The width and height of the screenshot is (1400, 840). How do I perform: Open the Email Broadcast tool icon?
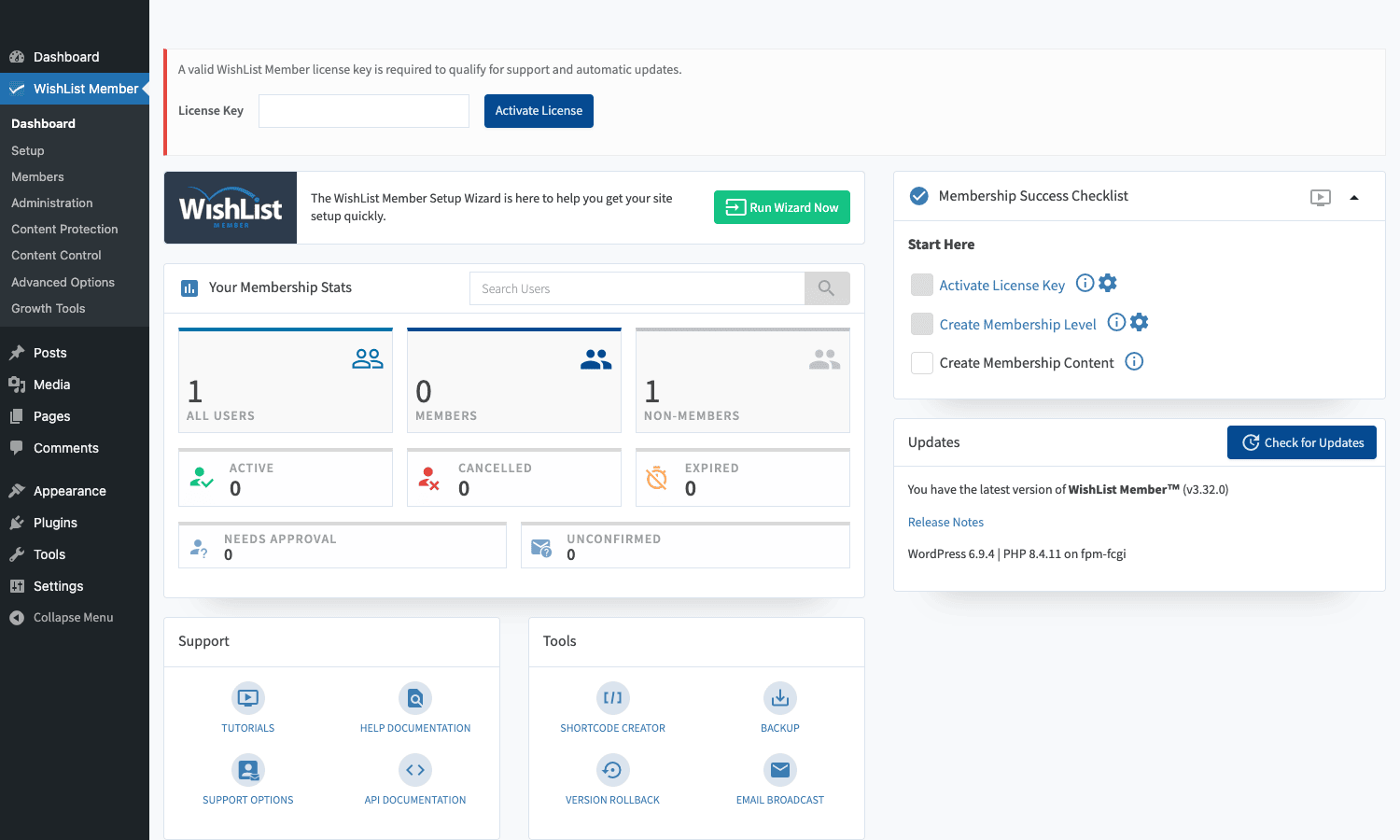click(780, 770)
